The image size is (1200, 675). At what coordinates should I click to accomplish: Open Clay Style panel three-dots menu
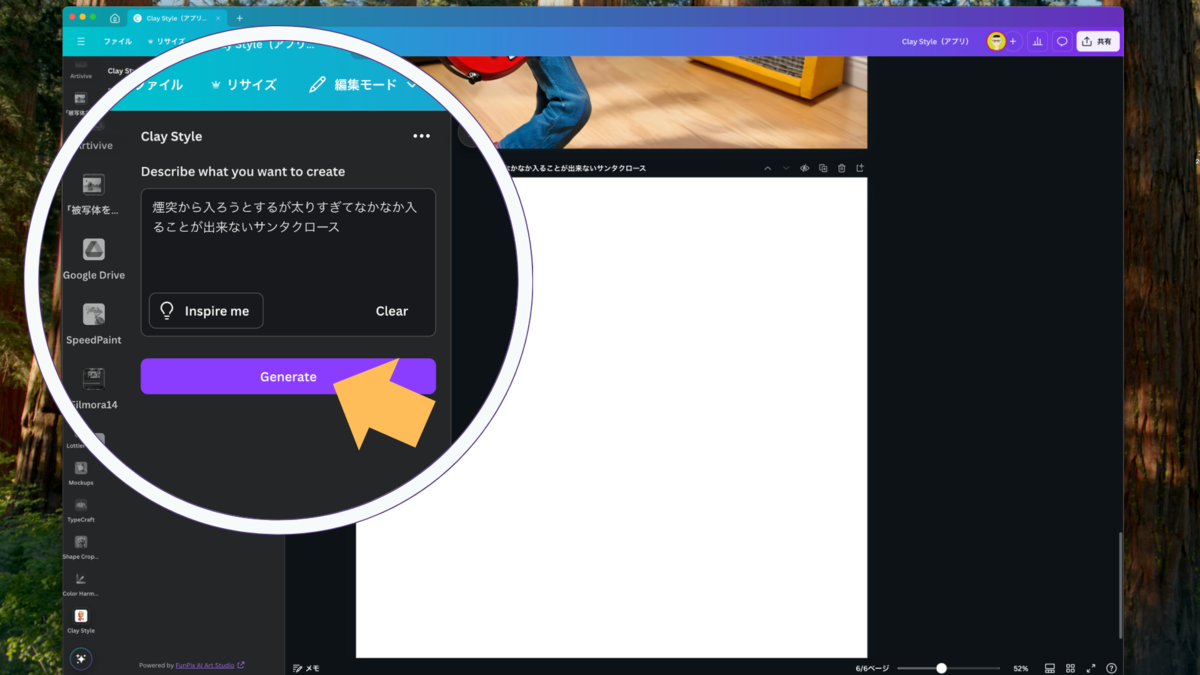pos(421,136)
